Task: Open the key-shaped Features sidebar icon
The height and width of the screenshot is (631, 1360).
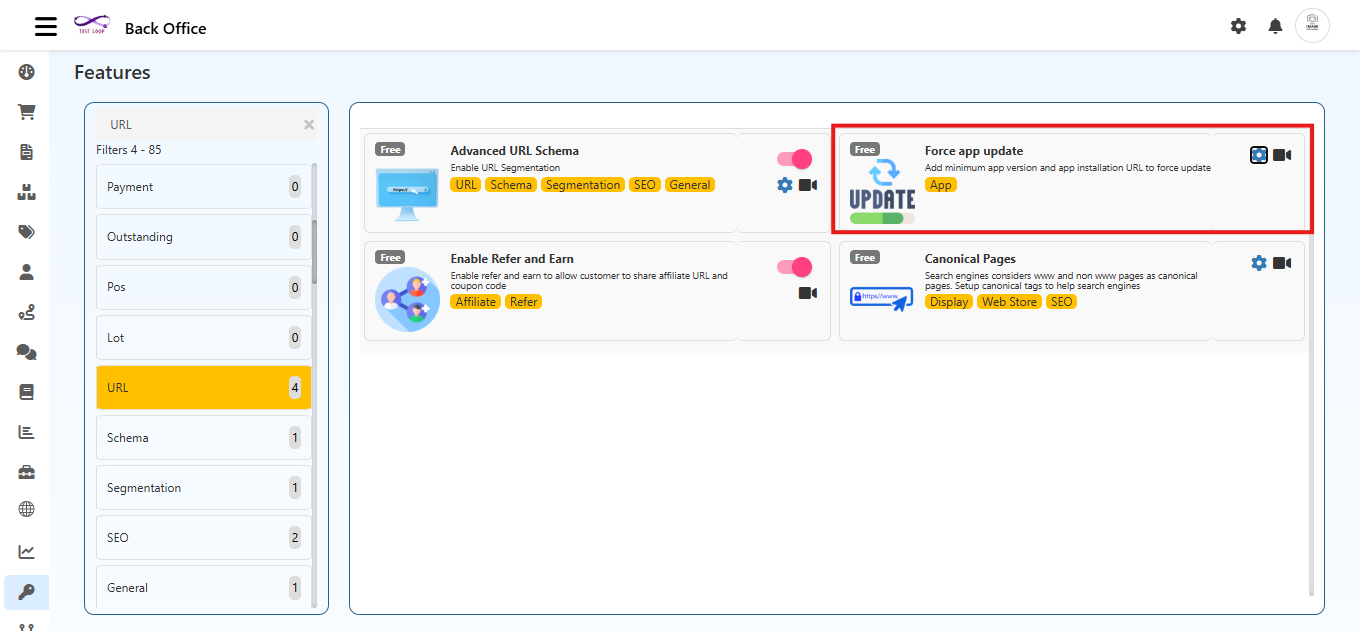Action: 26,592
